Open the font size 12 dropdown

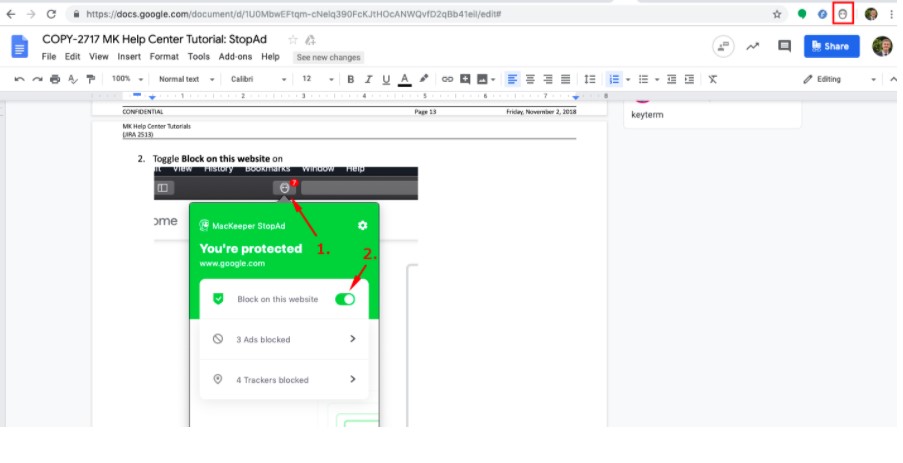pyautogui.click(x=318, y=79)
